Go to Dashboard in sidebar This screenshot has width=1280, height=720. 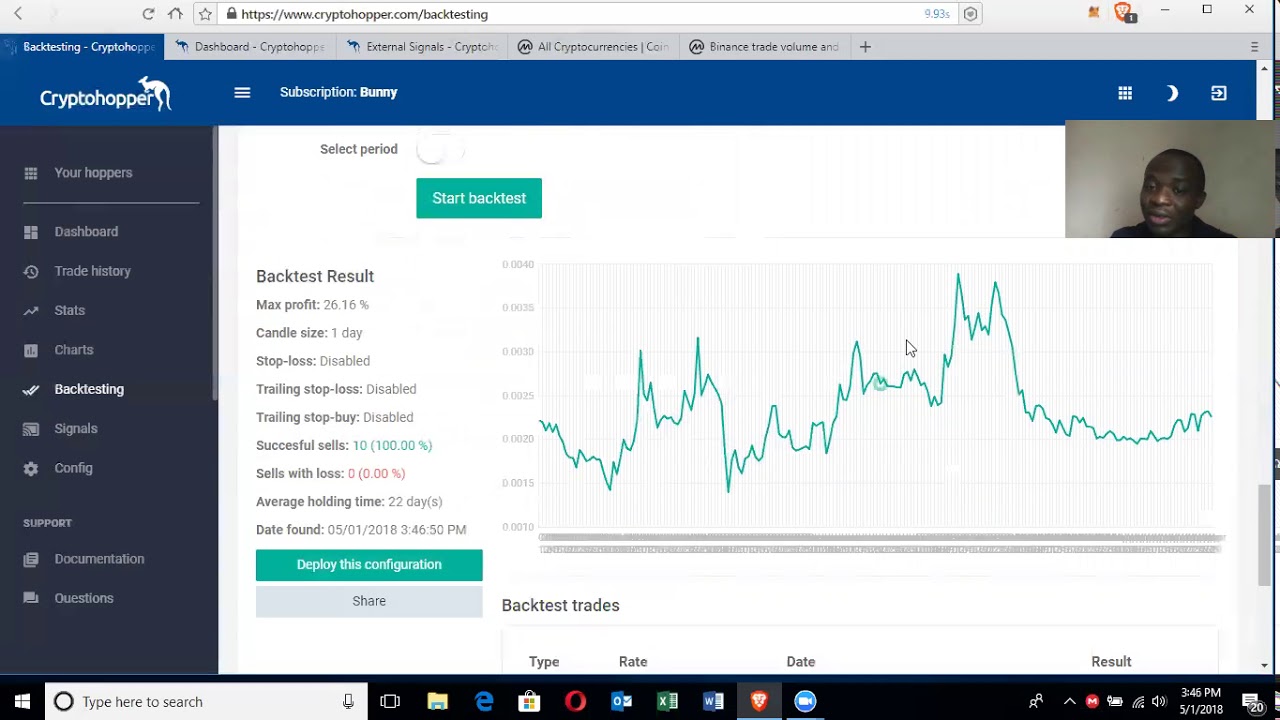[x=86, y=232]
